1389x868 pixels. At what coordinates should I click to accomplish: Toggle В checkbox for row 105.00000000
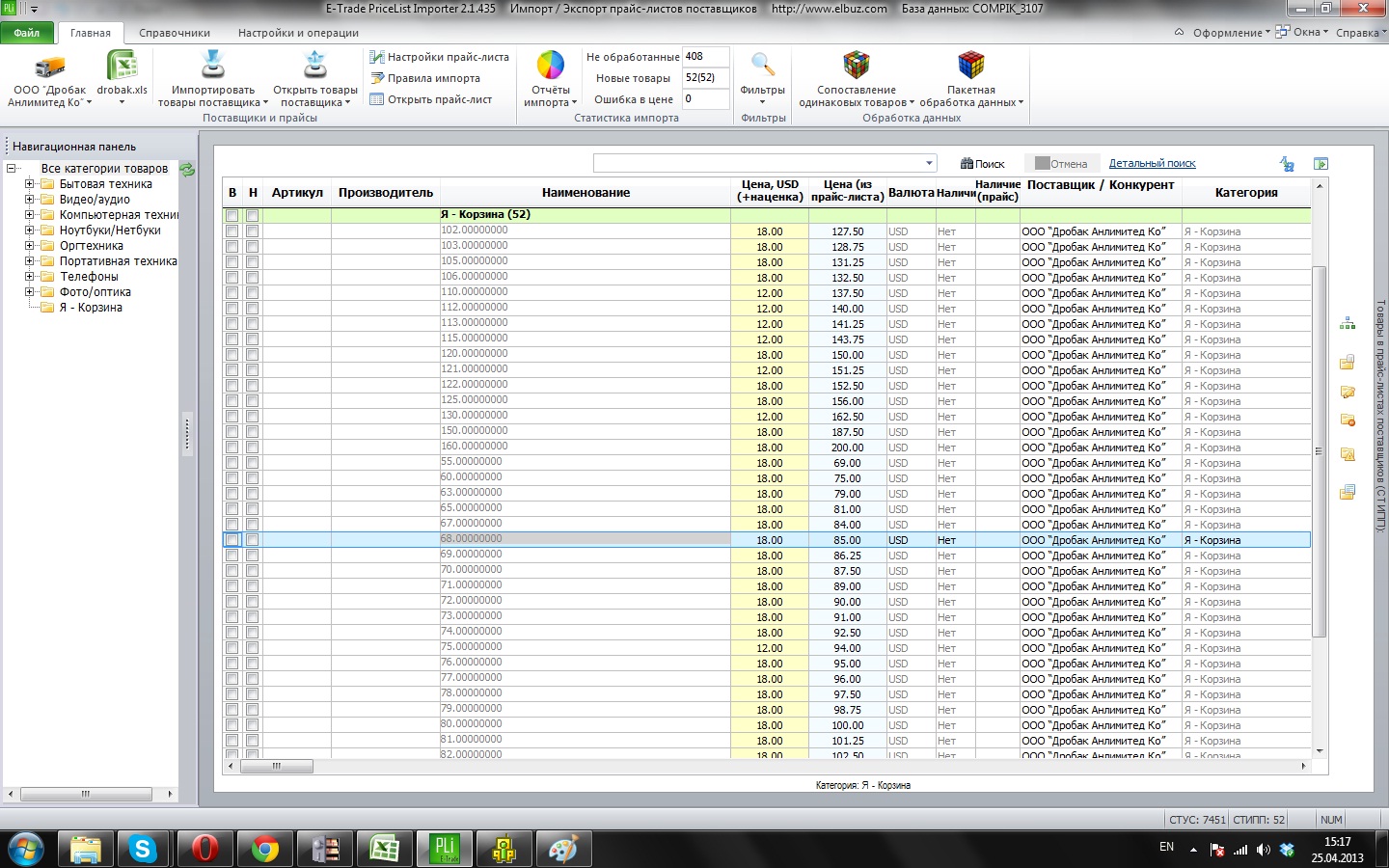click(x=232, y=262)
